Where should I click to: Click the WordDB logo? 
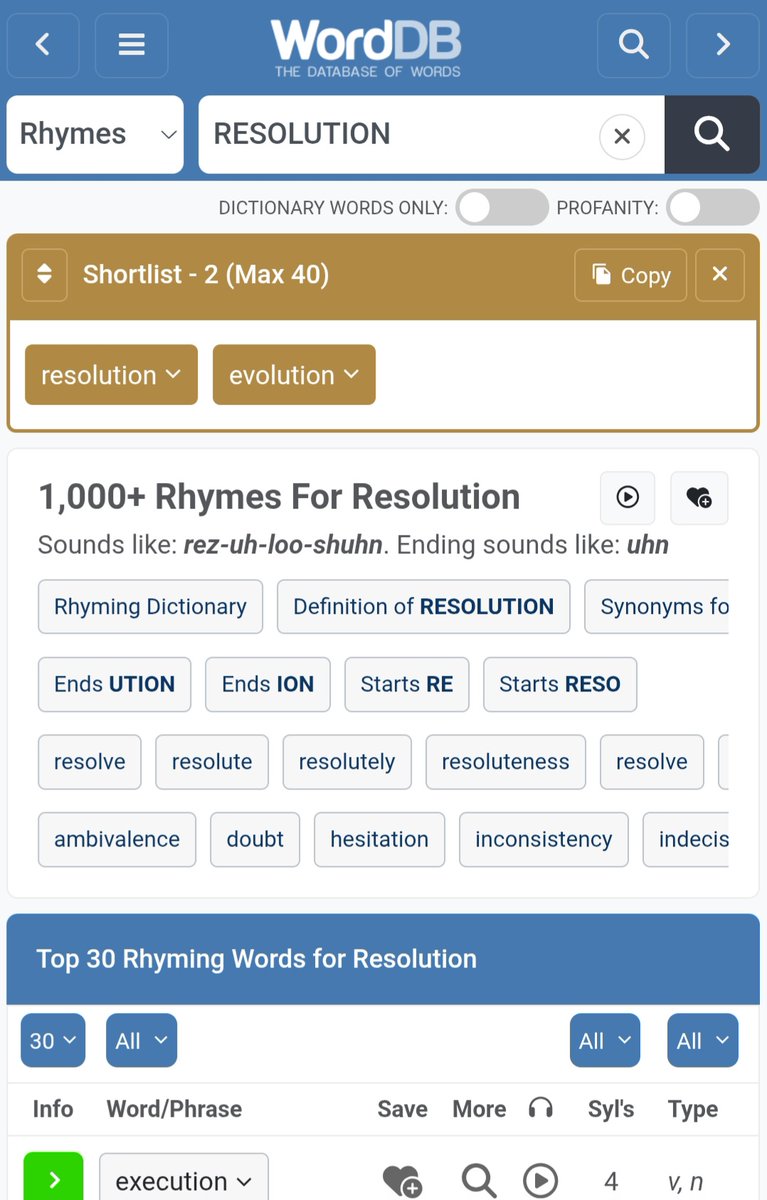[367, 46]
